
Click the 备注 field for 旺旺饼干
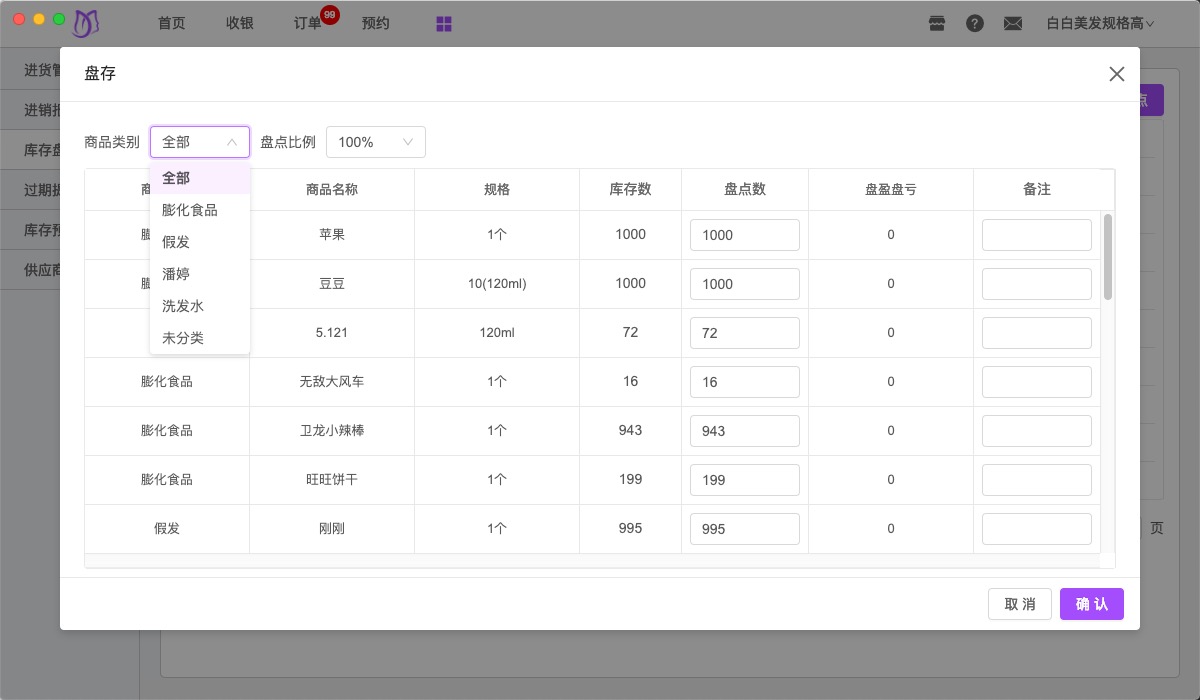click(1036, 480)
